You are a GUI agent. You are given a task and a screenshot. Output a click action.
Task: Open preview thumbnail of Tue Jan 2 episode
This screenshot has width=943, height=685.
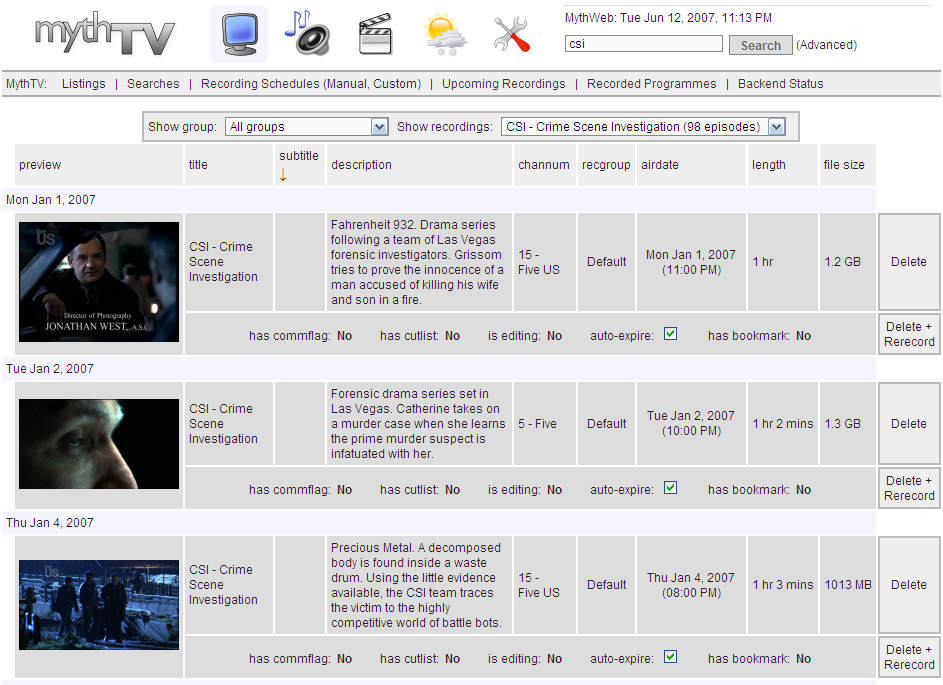pos(99,444)
